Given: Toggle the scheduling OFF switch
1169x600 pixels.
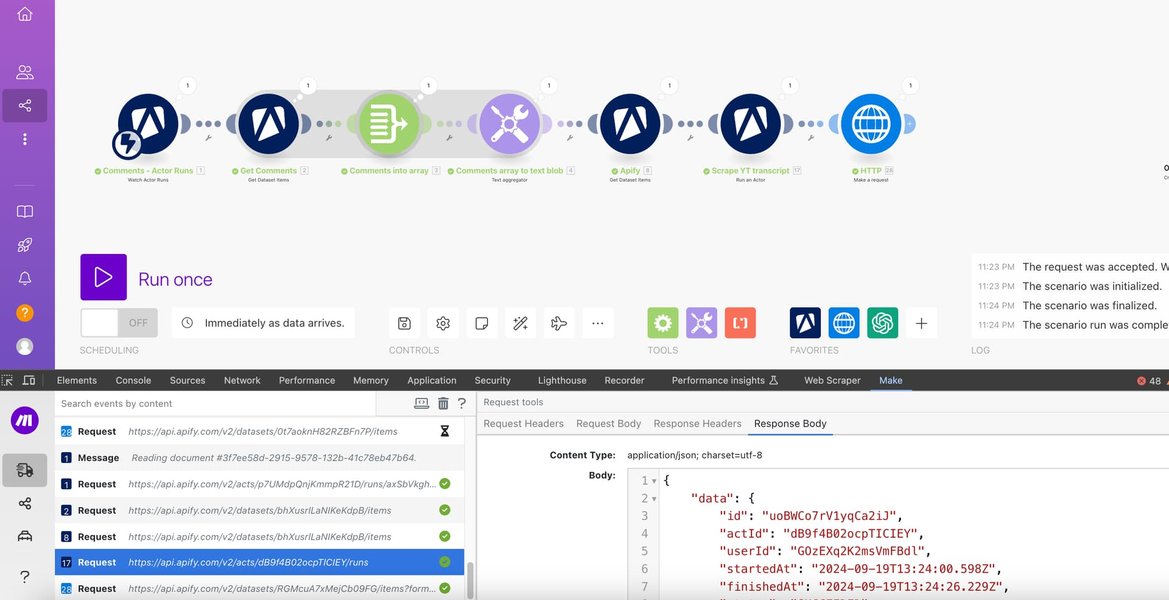Looking at the screenshot, I should (x=119, y=323).
